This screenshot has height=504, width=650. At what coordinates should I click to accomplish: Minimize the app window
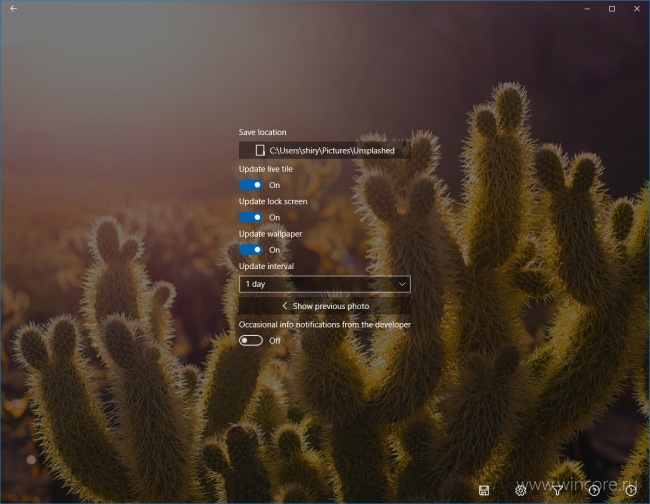pyautogui.click(x=587, y=9)
